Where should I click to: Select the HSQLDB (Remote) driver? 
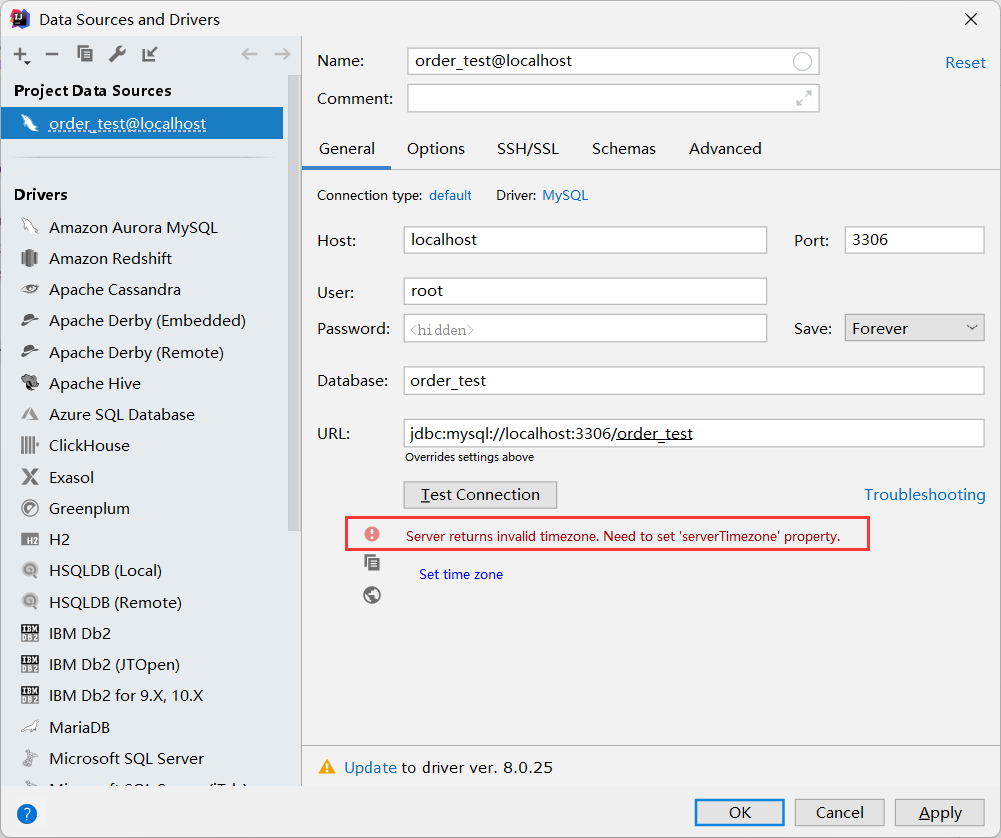click(x=144, y=602)
